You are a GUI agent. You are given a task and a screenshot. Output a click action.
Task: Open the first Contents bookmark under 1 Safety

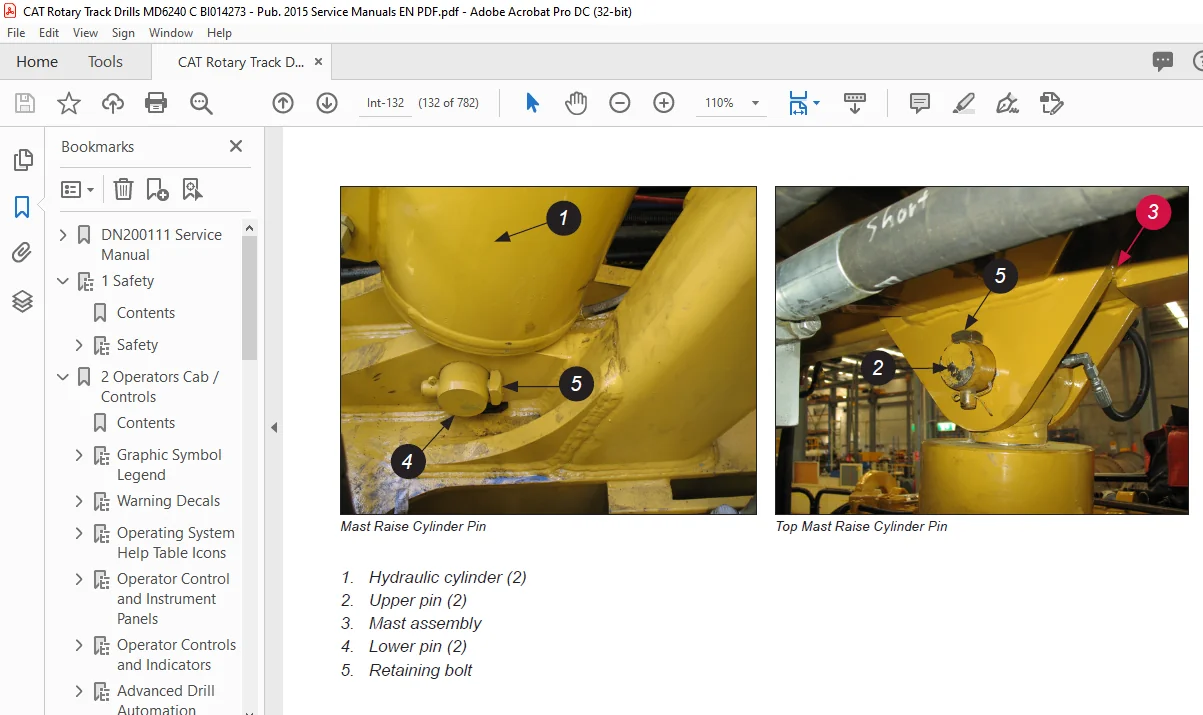click(145, 313)
